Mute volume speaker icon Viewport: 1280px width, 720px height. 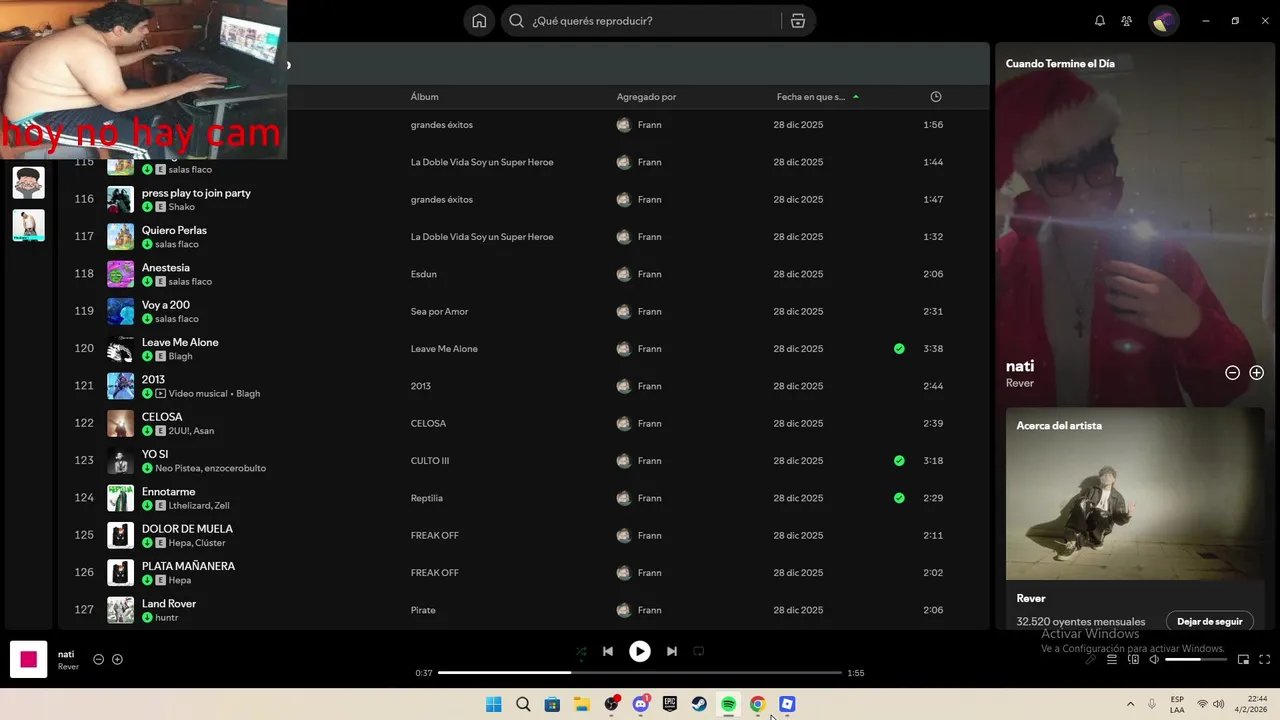coord(1154,659)
